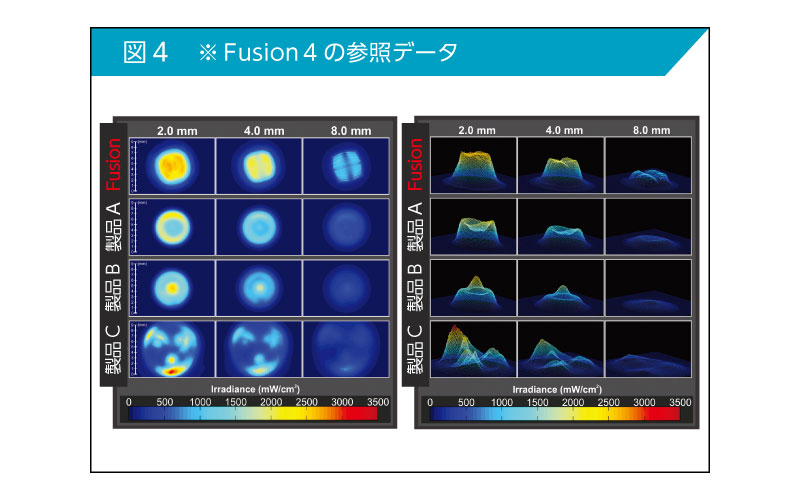The image size is (800, 500).
Task: Click the 製品 B 4.0 mm 3D surface plot
Action: coord(561,288)
